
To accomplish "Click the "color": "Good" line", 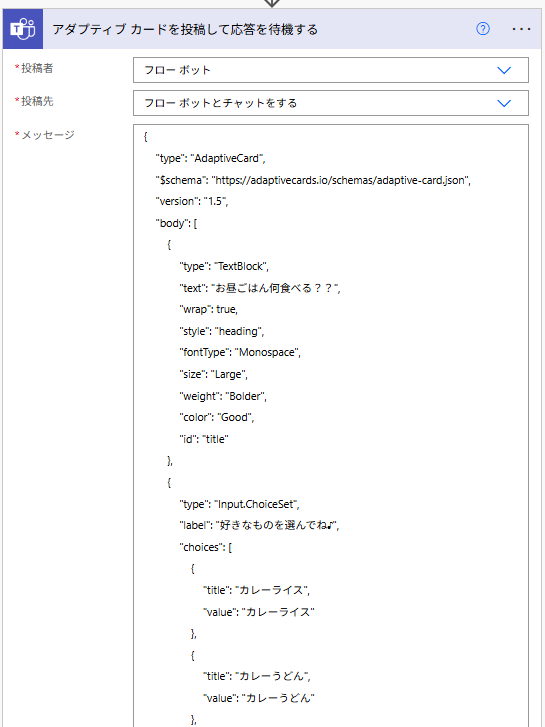I will [217, 417].
